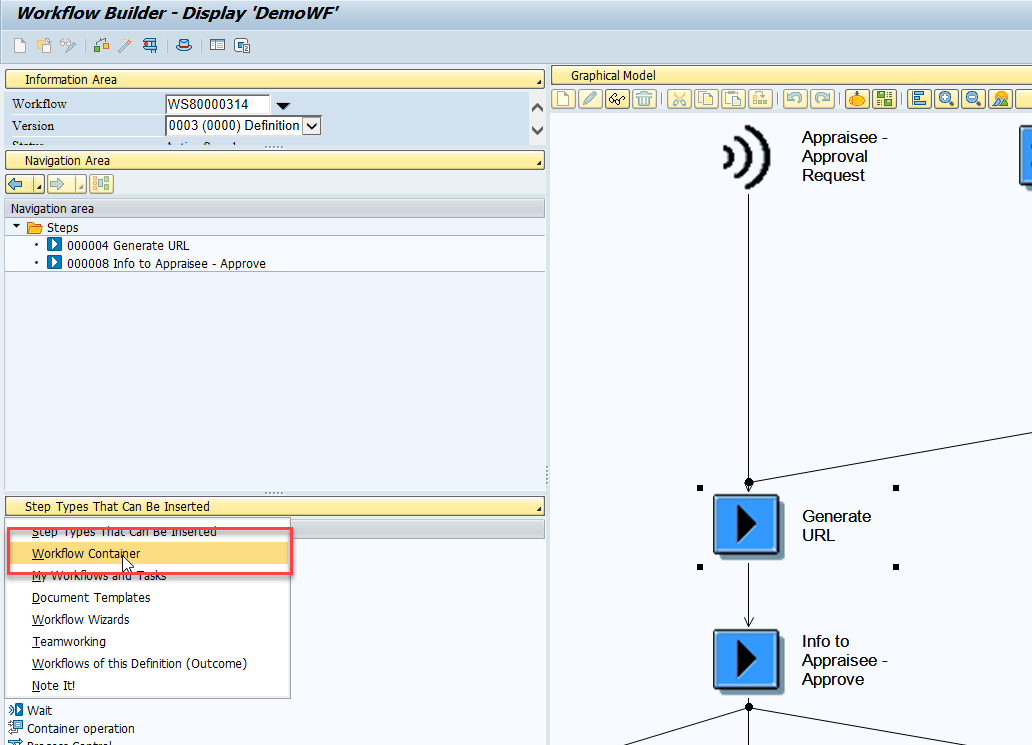This screenshot has width=1032, height=745.
Task: Click the navigate forward arrow button
Action: coord(58,184)
